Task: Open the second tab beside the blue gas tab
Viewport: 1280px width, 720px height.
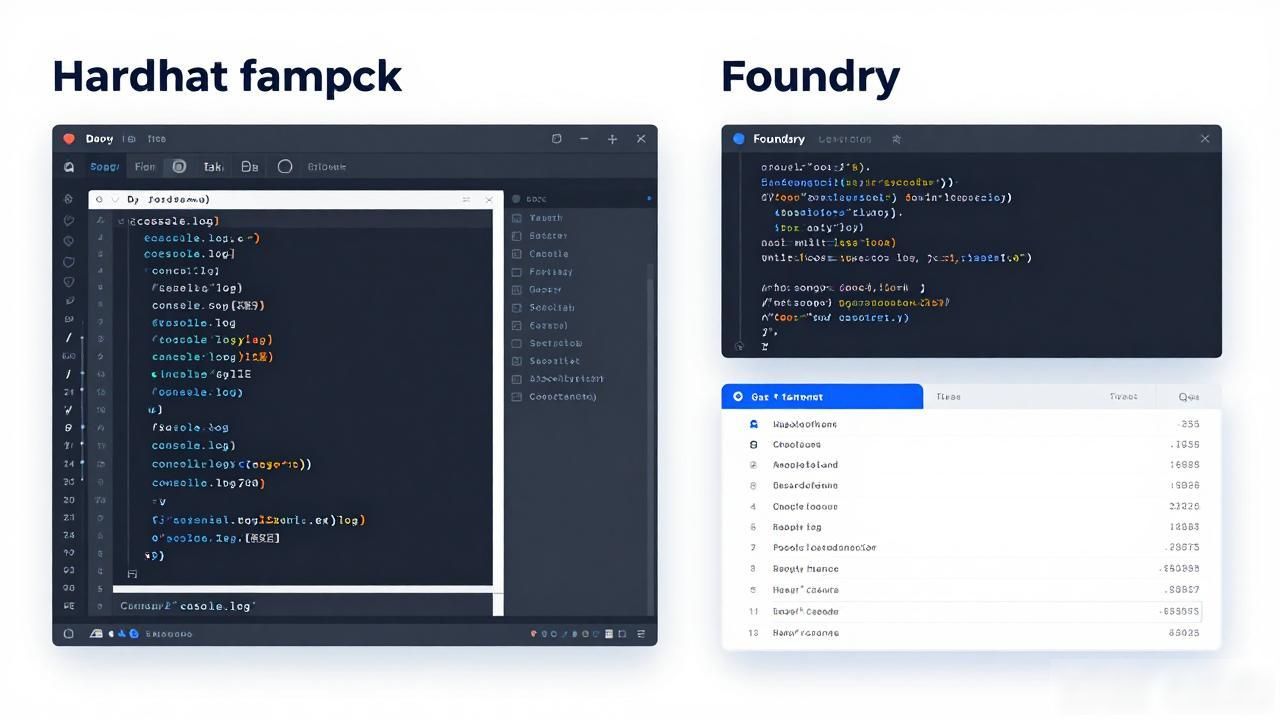Action: (948, 397)
